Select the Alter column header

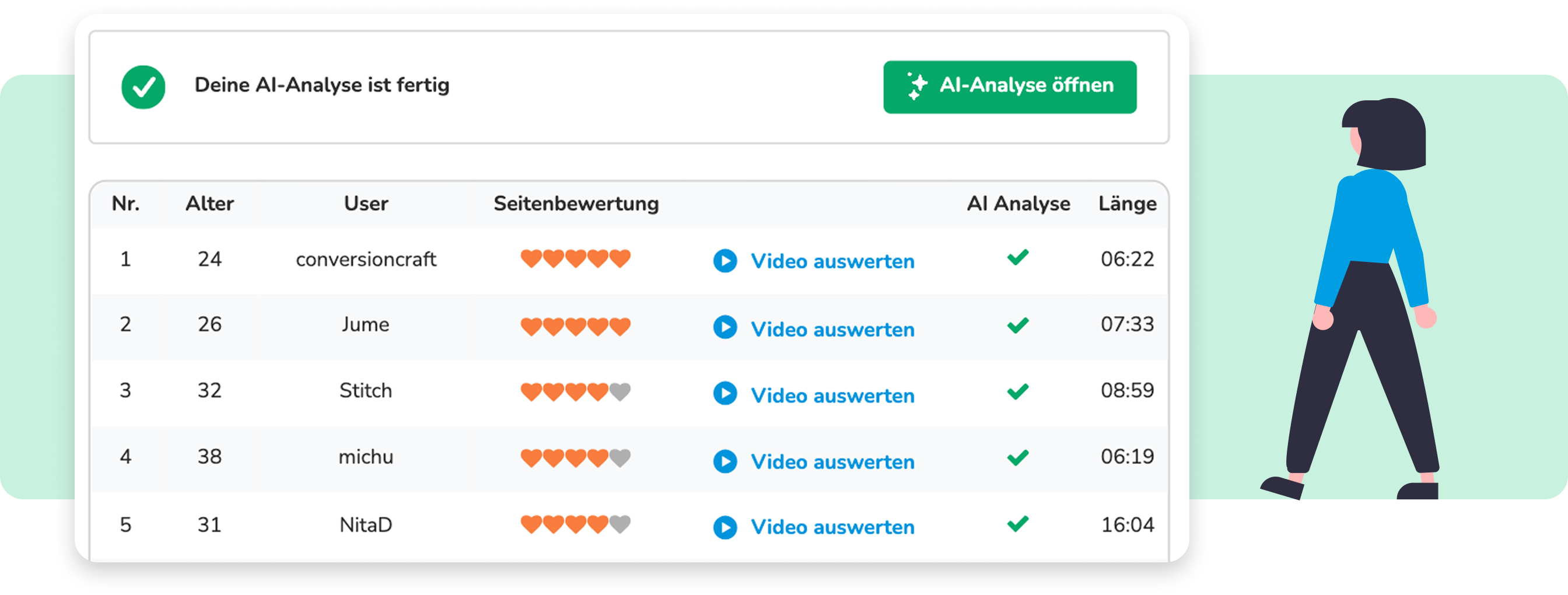(x=209, y=204)
